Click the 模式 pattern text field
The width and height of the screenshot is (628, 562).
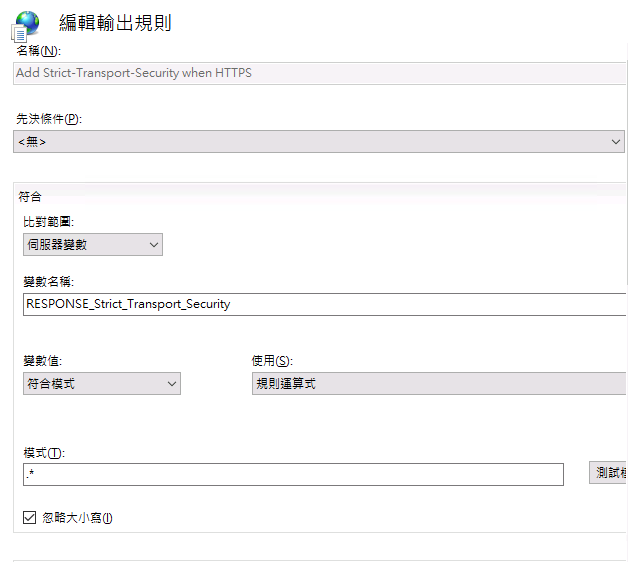(293, 474)
